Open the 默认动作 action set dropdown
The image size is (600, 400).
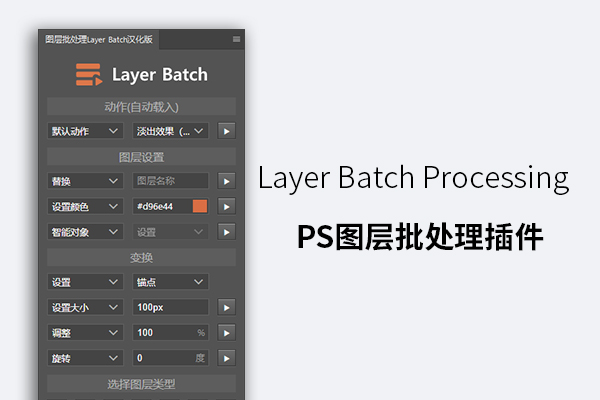point(85,131)
